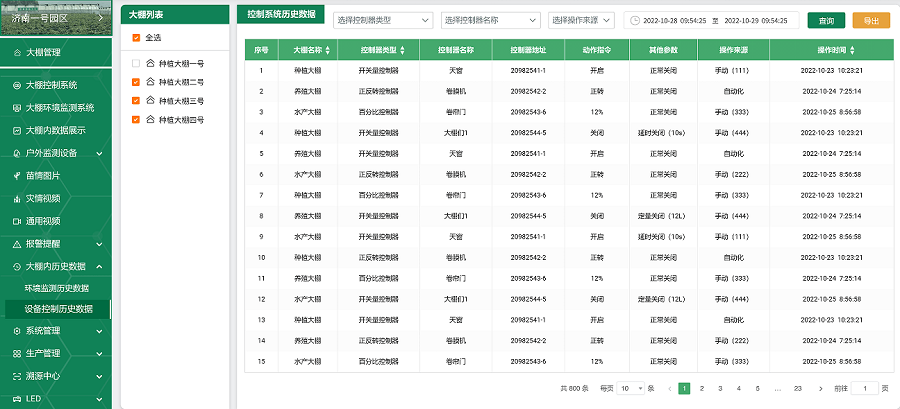
Task: Click the 通用视频 camera icon
Action: pos(17,221)
